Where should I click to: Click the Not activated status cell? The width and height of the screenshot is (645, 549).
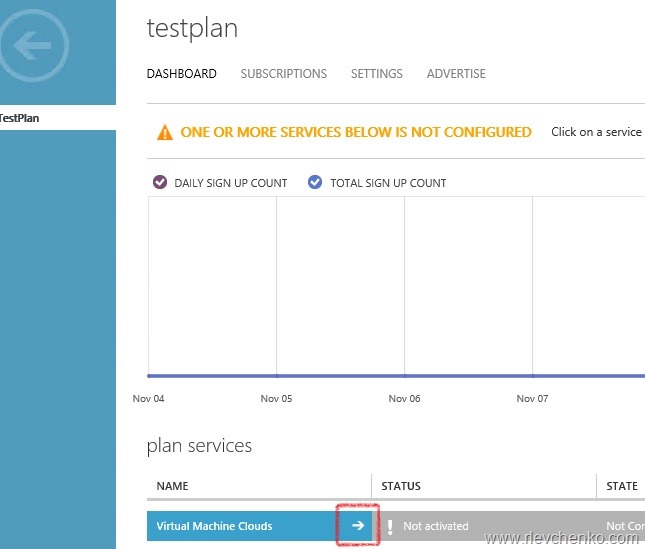435,526
